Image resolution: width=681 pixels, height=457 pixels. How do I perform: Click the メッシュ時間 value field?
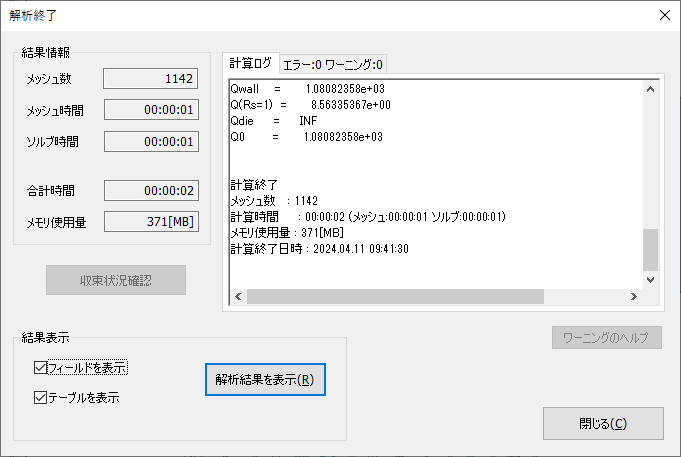151,111
